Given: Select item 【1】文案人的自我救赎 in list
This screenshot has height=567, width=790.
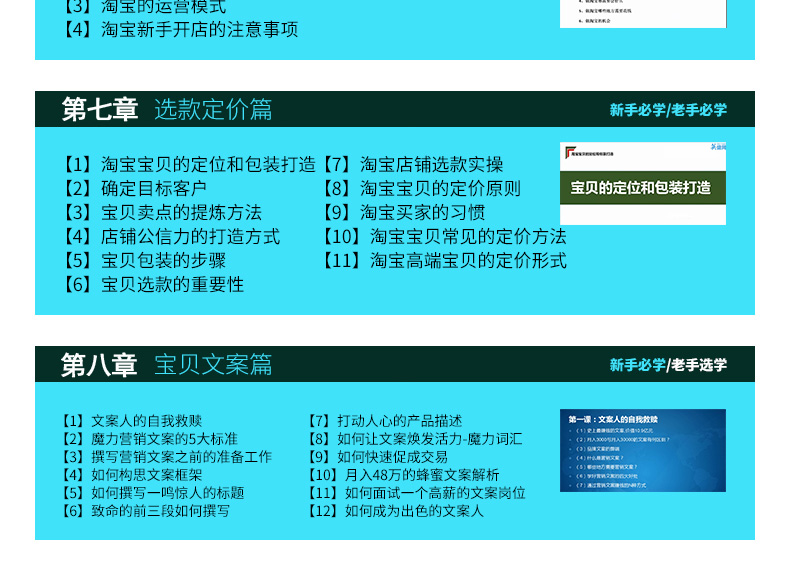Looking at the screenshot, I should tap(131, 421).
